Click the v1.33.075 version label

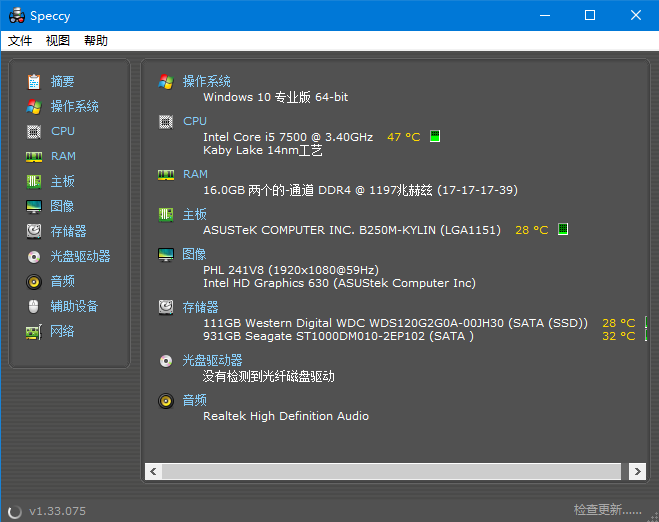click(x=58, y=511)
